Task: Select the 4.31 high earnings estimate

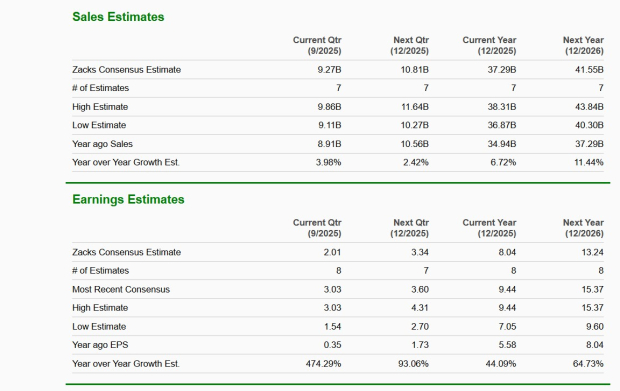Action: 420,308
